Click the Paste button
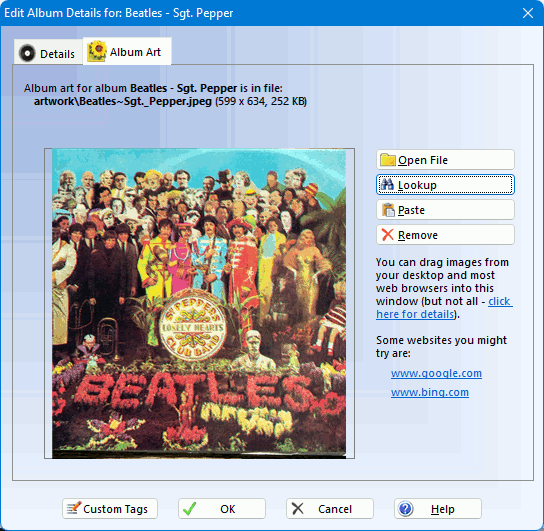The width and height of the screenshot is (544, 531). tap(445, 210)
